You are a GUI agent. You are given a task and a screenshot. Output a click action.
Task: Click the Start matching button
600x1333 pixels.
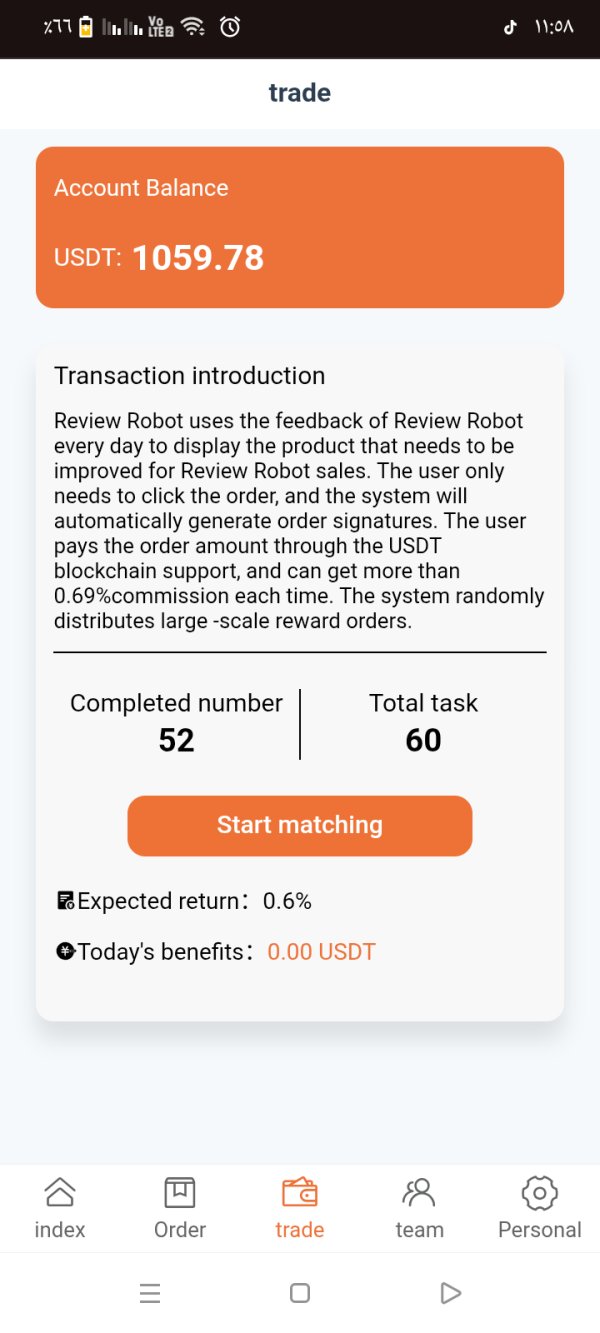[x=300, y=825]
